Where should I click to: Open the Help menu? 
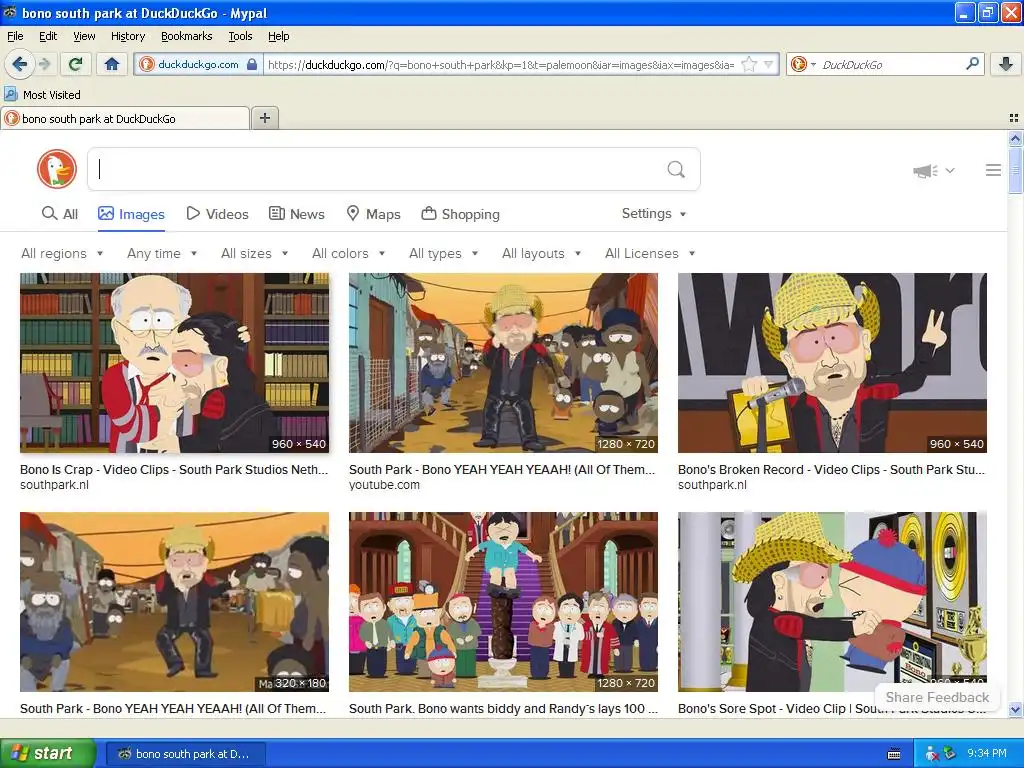click(x=278, y=36)
